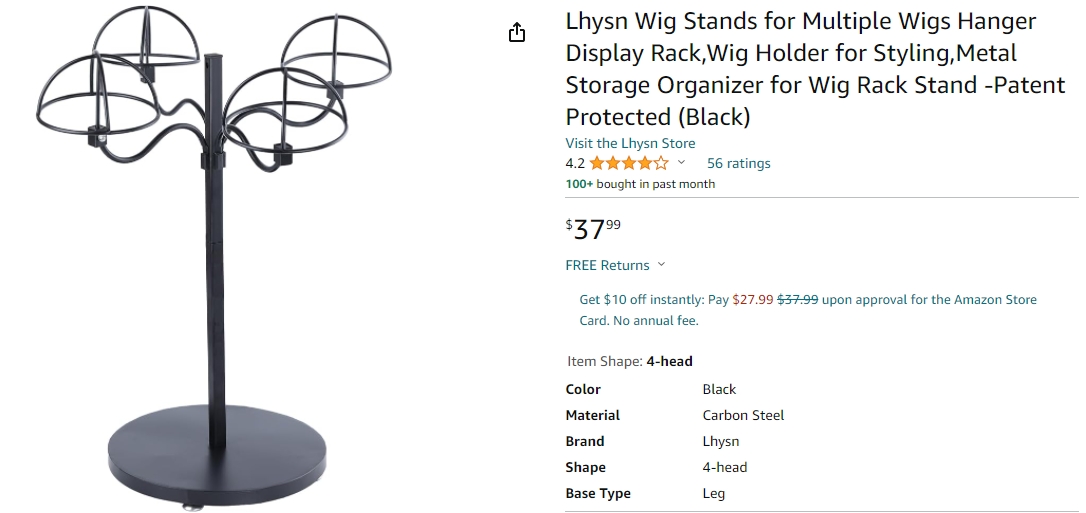The height and width of the screenshot is (513, 1086).
Task: Click the large $37.99 price
Action: click(x=593, y=229)
